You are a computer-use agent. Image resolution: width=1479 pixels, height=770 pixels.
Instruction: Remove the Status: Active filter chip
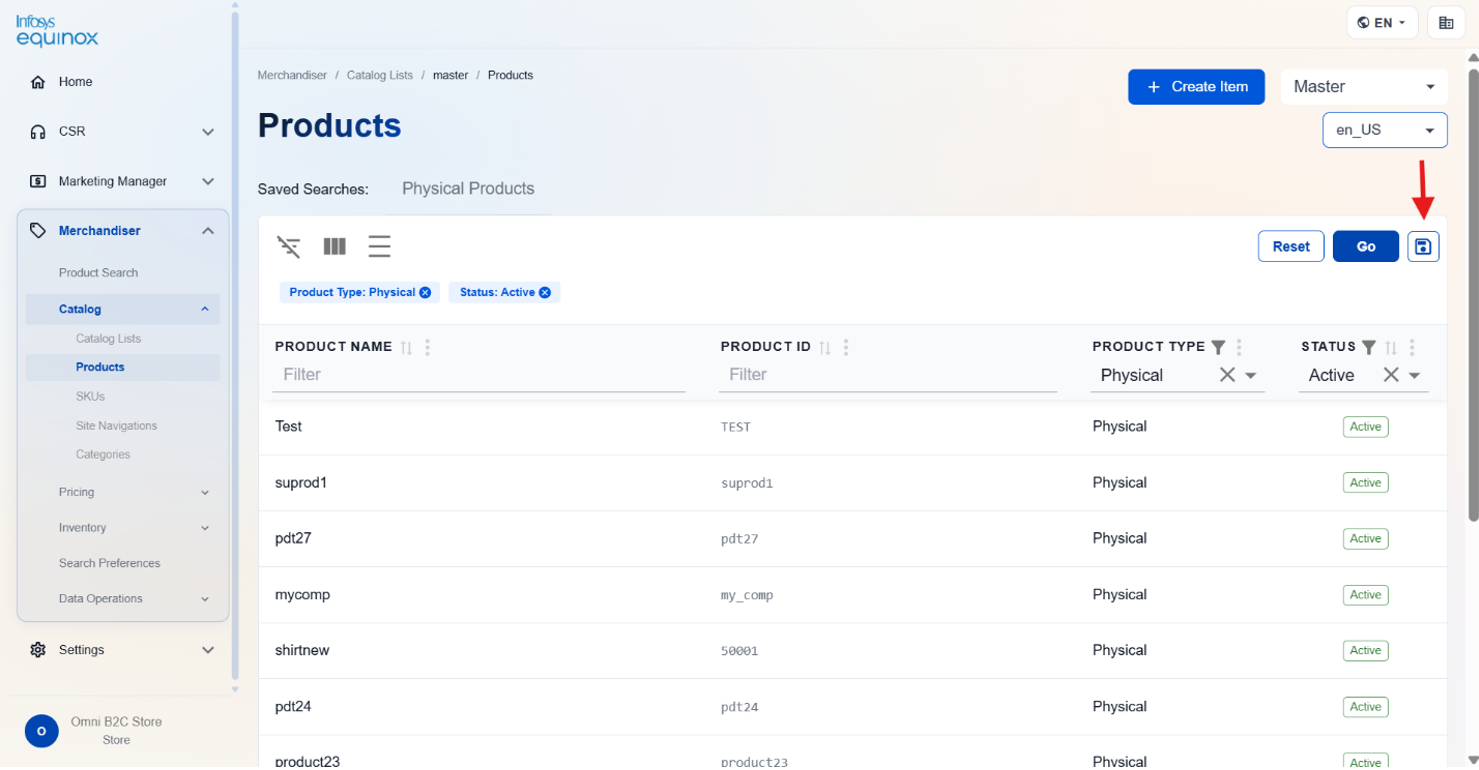[x=545, y=292]
